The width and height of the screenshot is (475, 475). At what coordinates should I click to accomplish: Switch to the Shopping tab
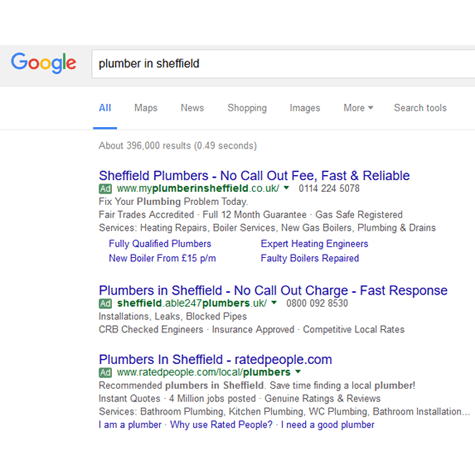[x=247, y=108]
